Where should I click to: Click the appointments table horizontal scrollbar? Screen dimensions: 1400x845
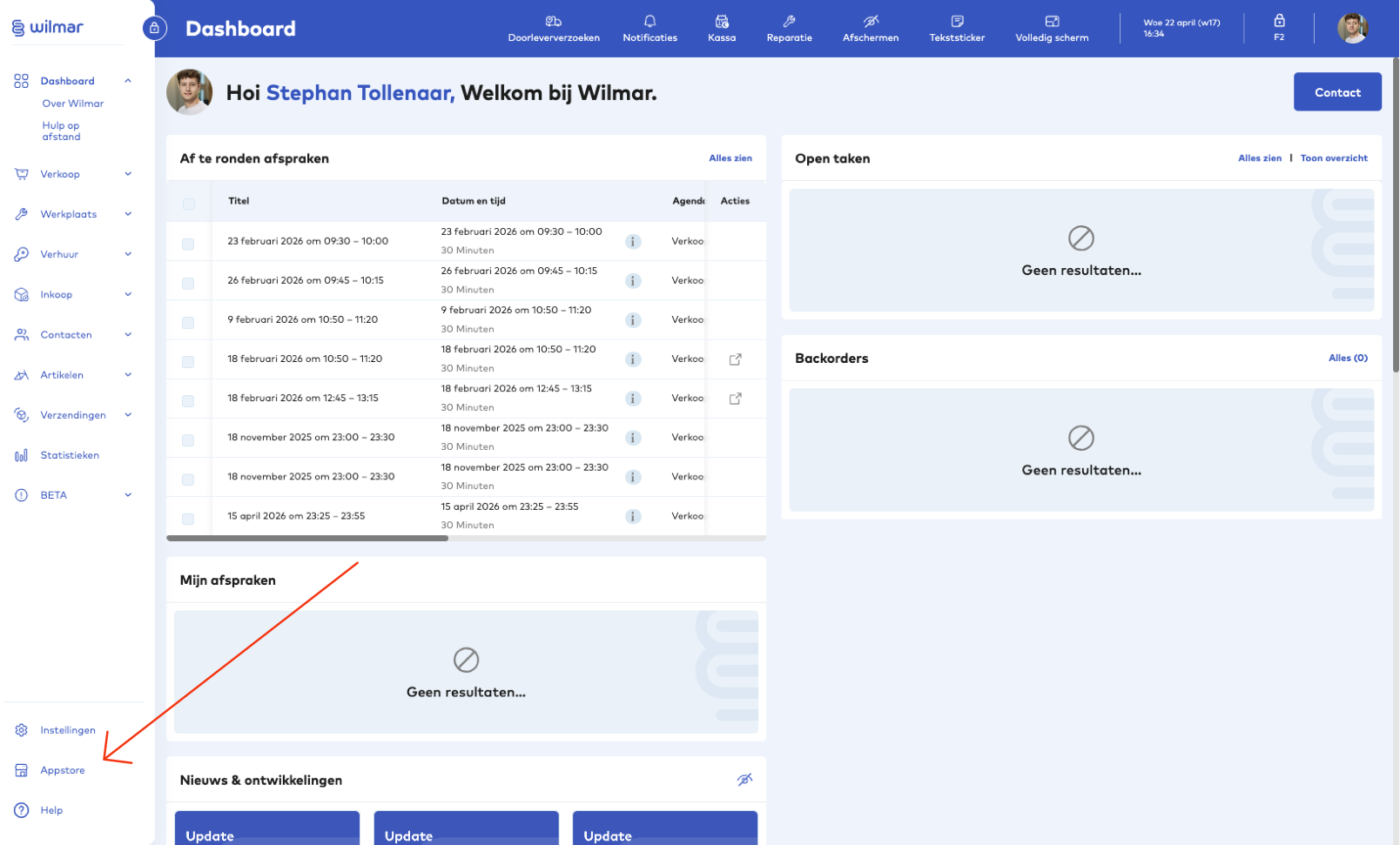[307, 539]
